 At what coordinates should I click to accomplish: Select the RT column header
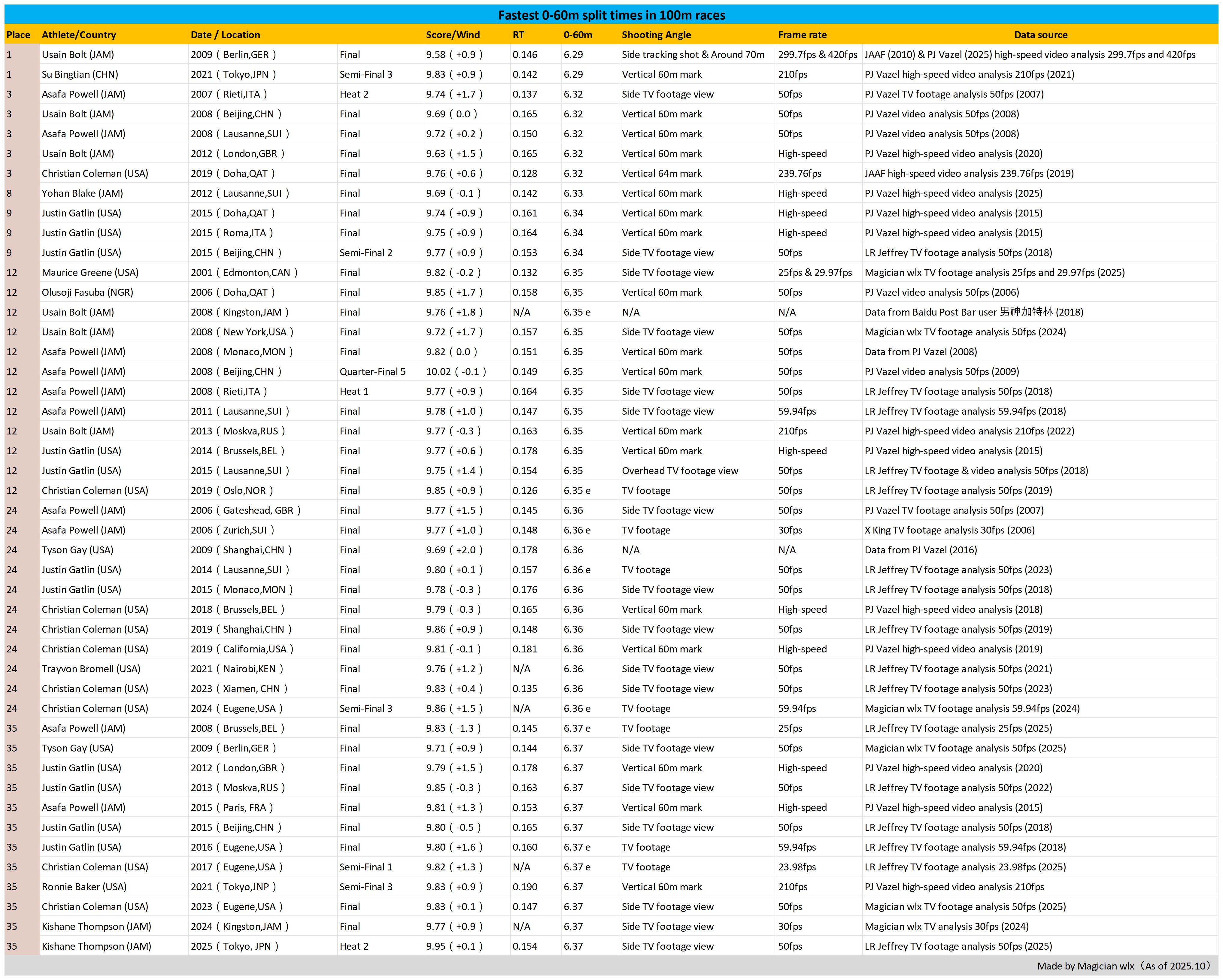[518, 35]
